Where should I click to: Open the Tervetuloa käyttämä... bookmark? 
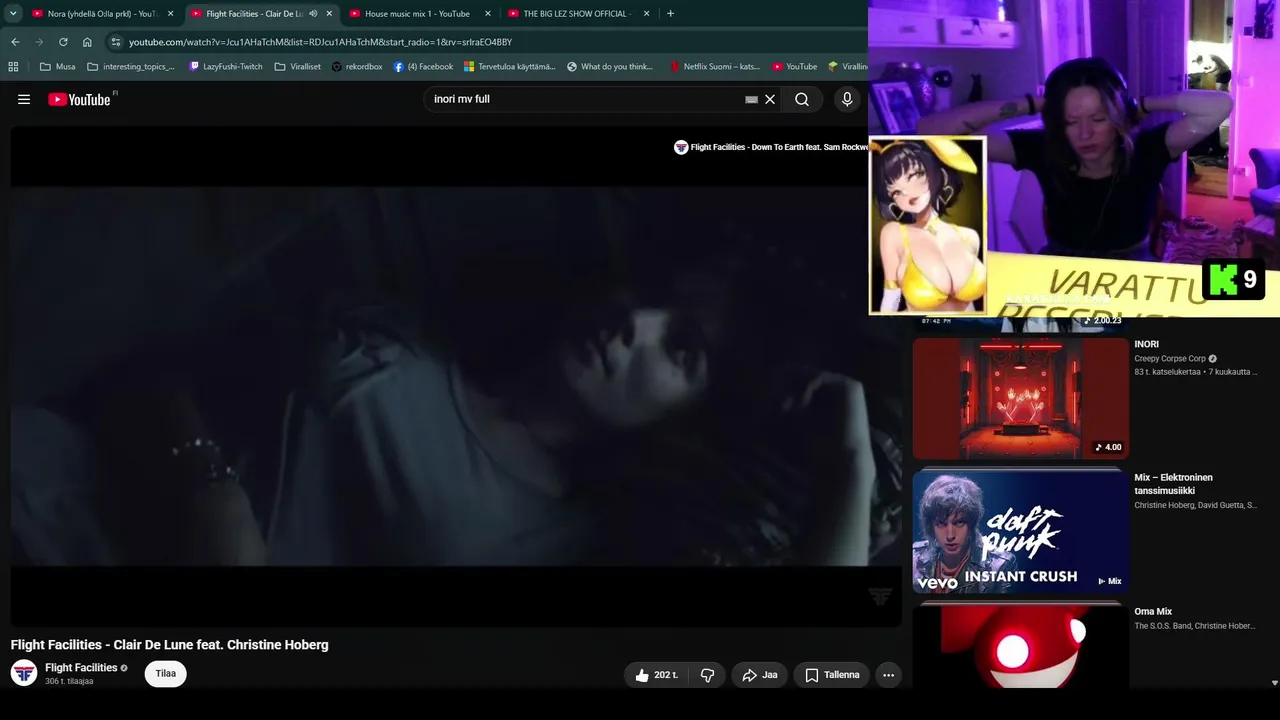pos(510,67)
